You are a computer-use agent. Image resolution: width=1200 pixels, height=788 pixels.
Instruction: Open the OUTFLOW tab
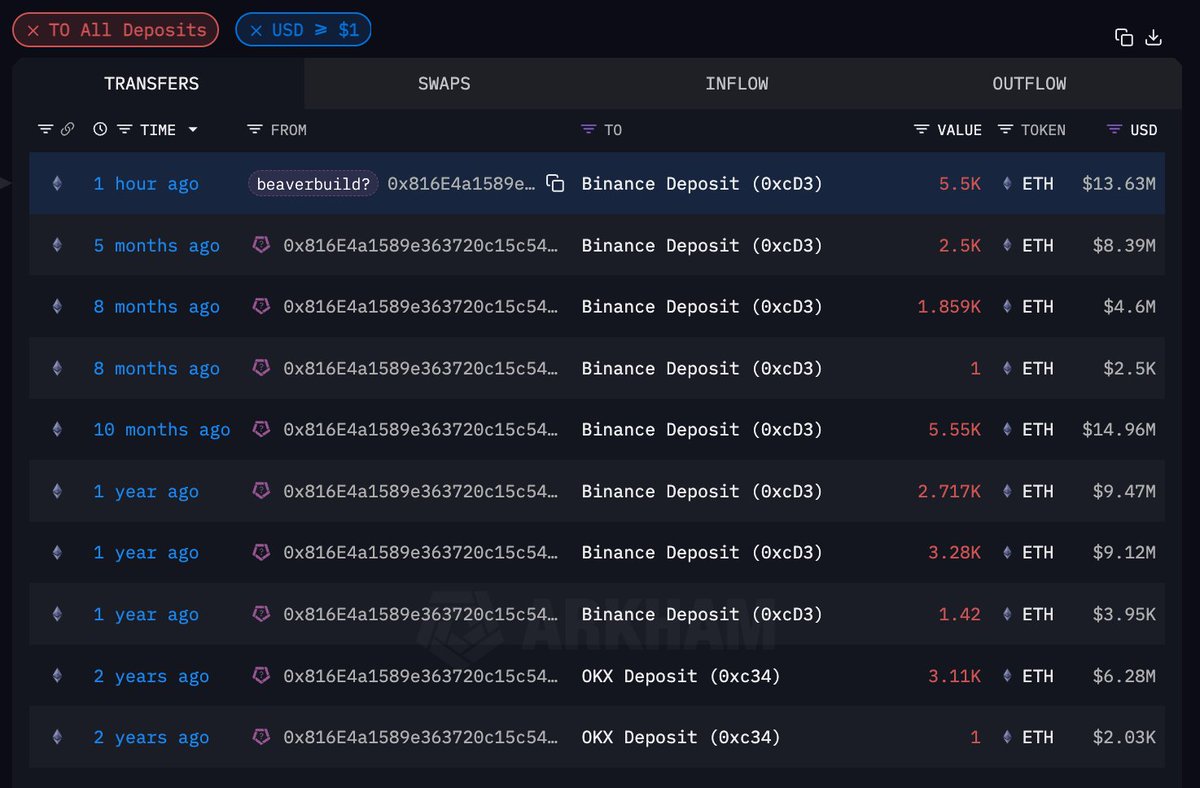[x=1029, y=84]
